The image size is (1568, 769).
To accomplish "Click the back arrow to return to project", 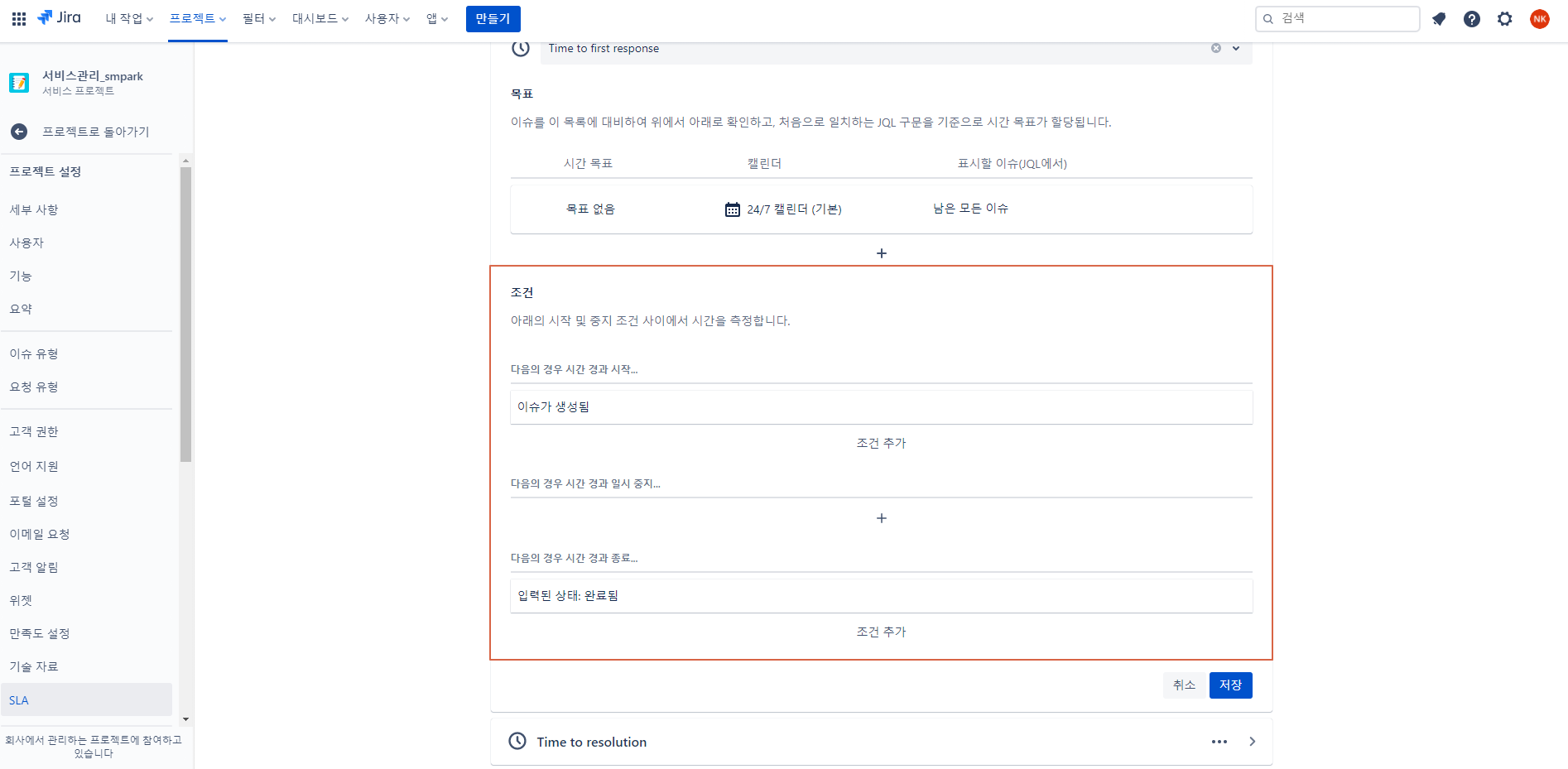I will click(x=19, y=132).
